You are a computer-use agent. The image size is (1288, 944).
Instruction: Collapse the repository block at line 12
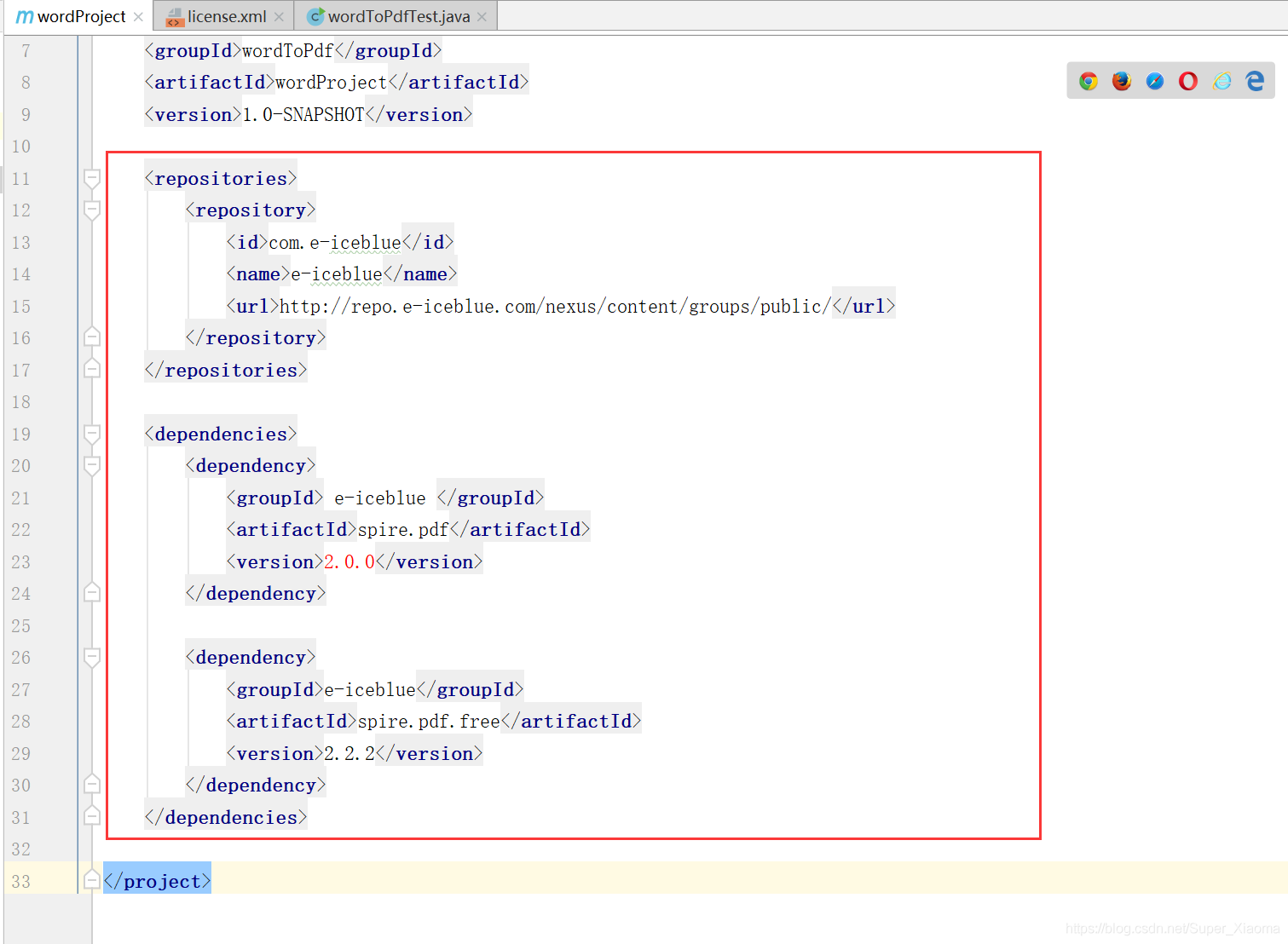tap(92, 210)
